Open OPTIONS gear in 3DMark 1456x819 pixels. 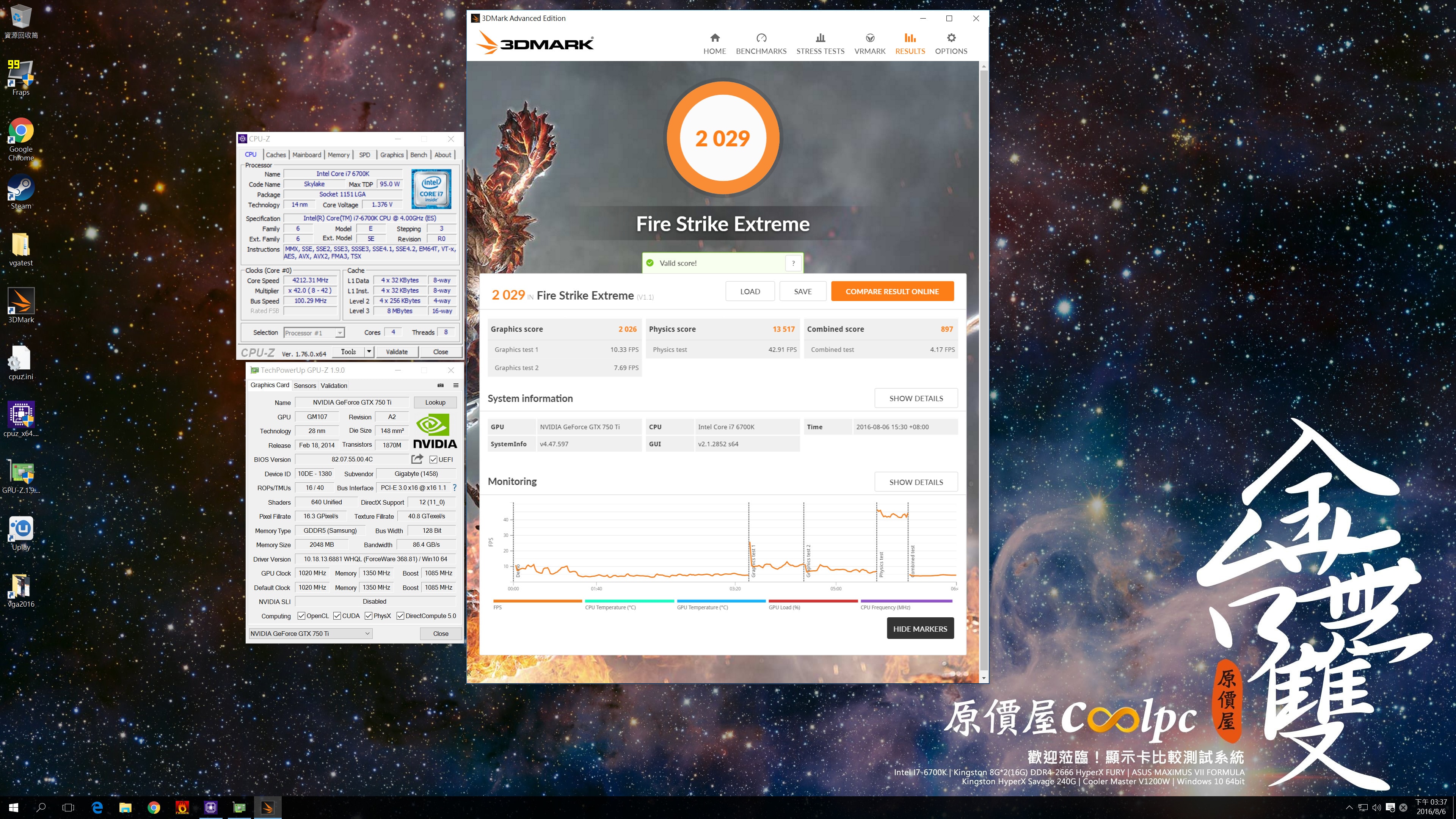tap(951, 44)
